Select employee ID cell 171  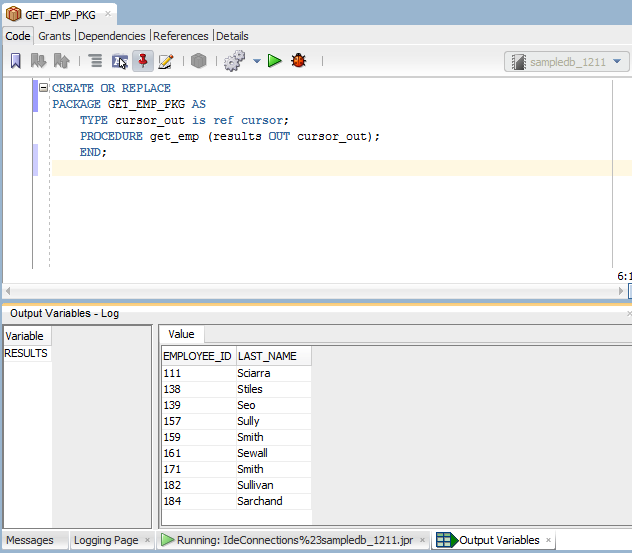tap(199, 469)
